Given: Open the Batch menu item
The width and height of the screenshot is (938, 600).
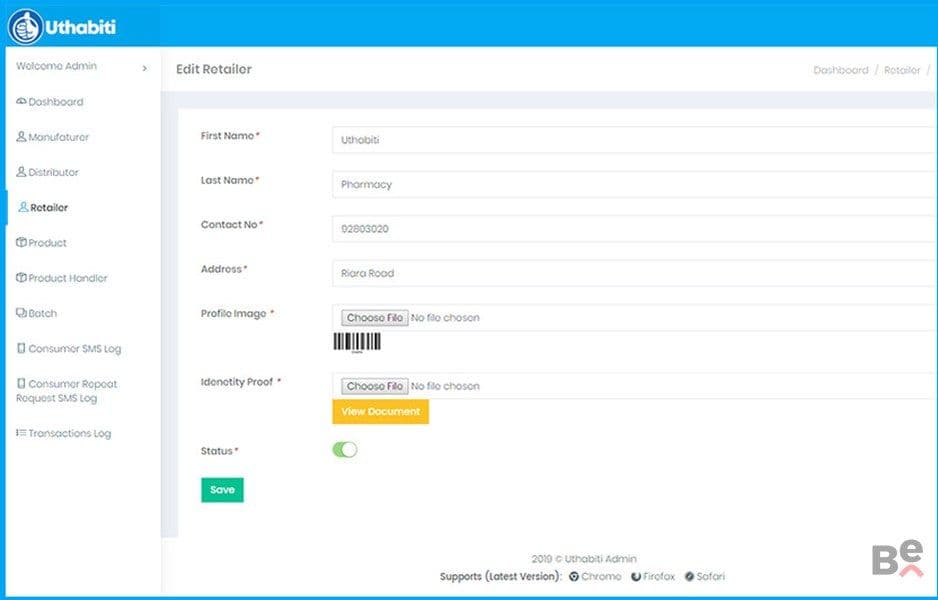Looking at the screenshot, I should (x=42, y=313).
